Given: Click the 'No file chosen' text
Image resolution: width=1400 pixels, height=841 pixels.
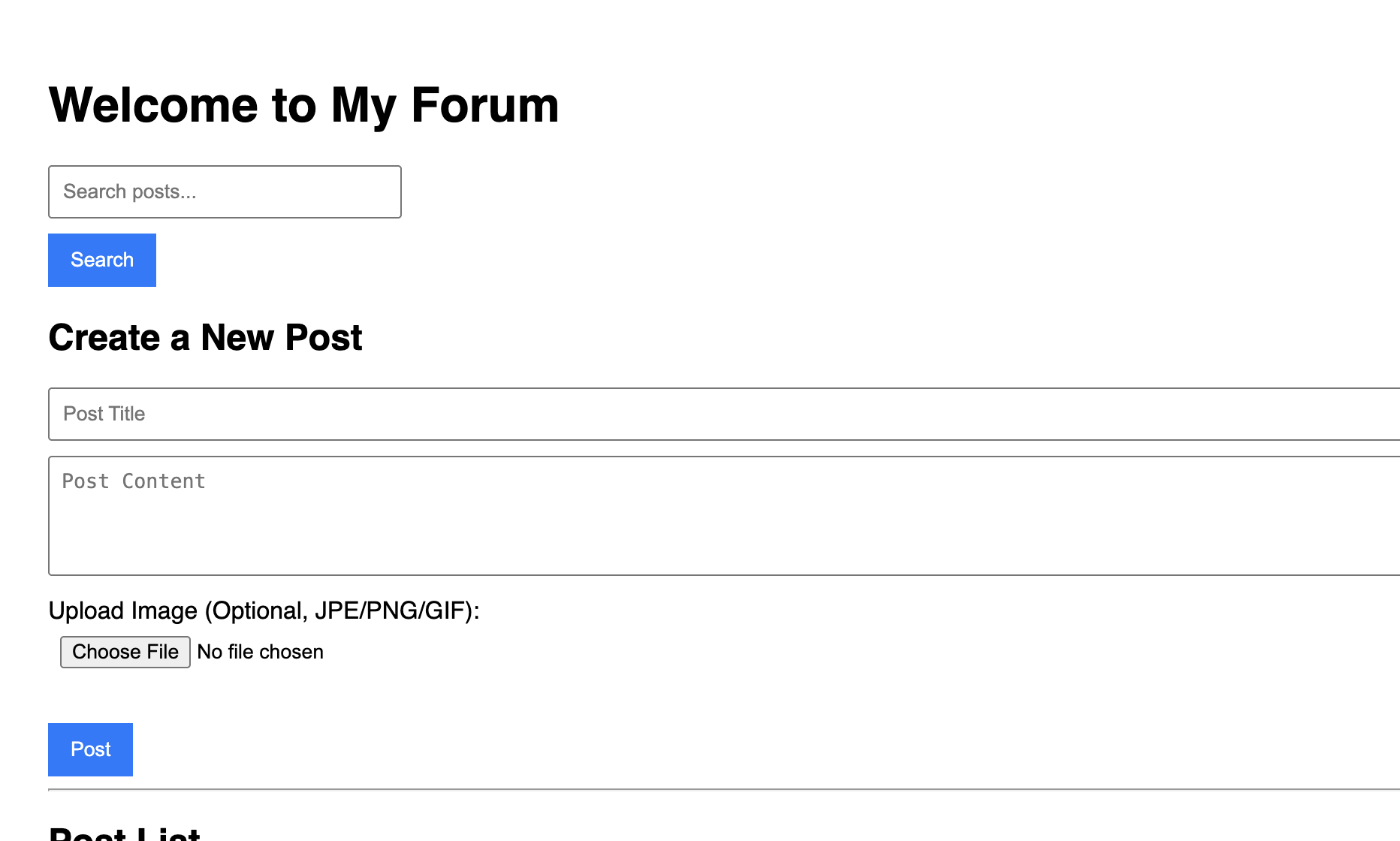Looking at the screenshot, I should pos(260,652).
